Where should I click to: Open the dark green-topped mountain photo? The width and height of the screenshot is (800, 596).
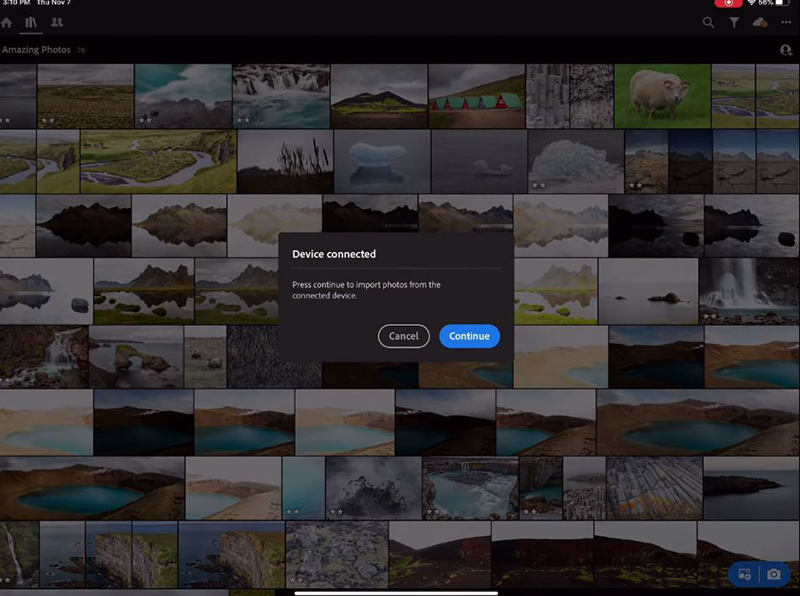(x=379, y=96)
